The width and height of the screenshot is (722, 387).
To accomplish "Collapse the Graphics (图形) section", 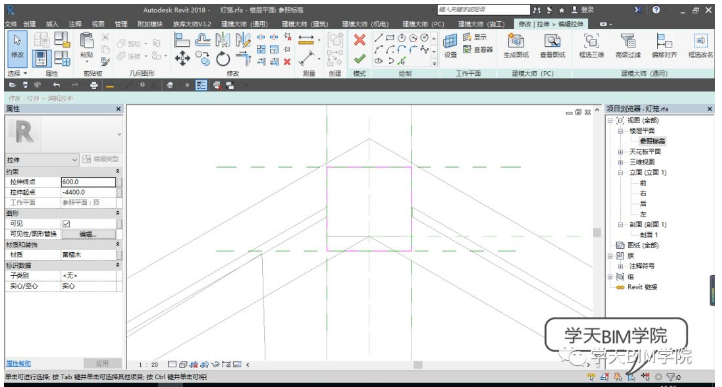I will click(x=117, y=213).
